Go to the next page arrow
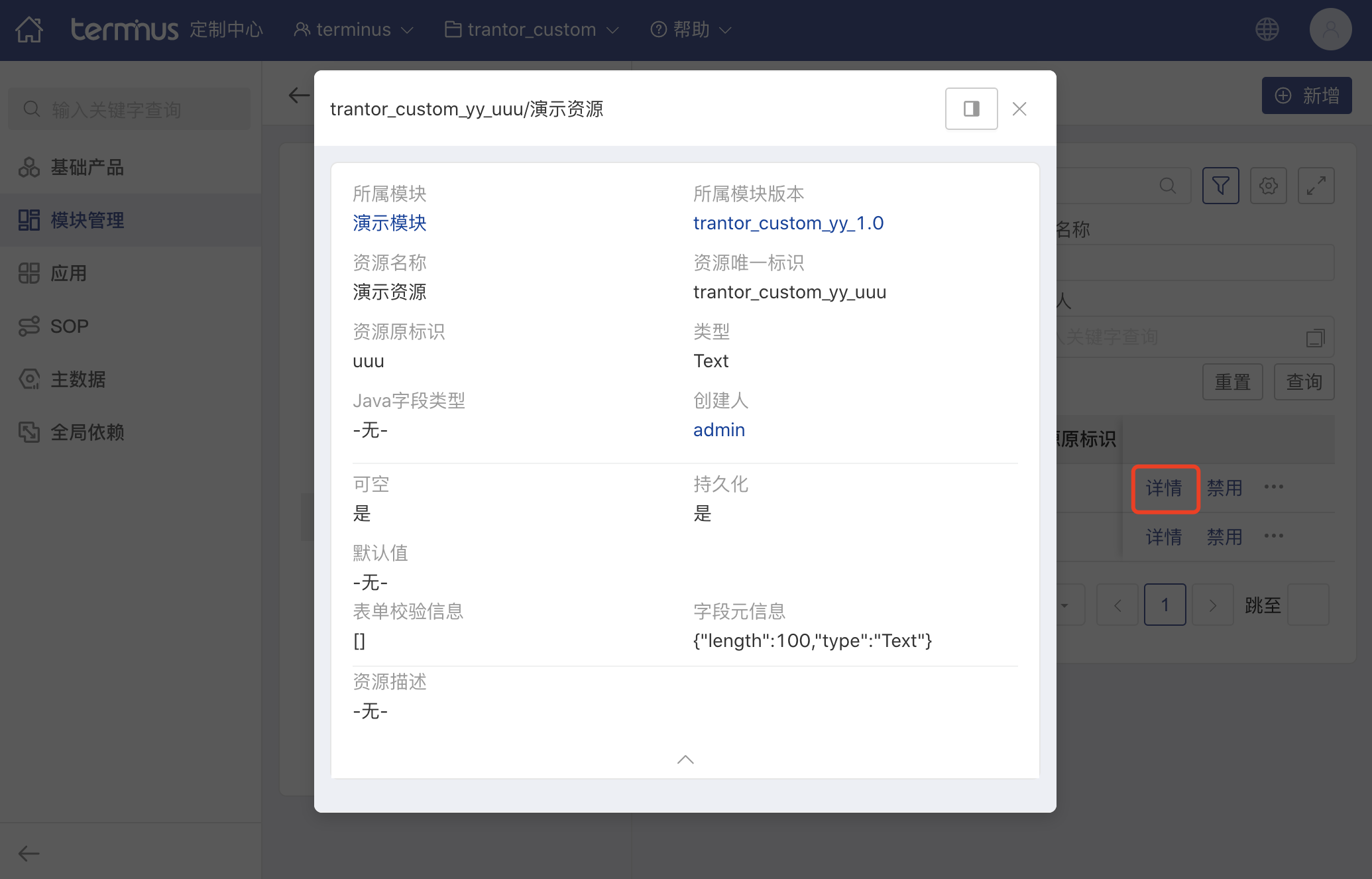 click(x=1212, y=605)
